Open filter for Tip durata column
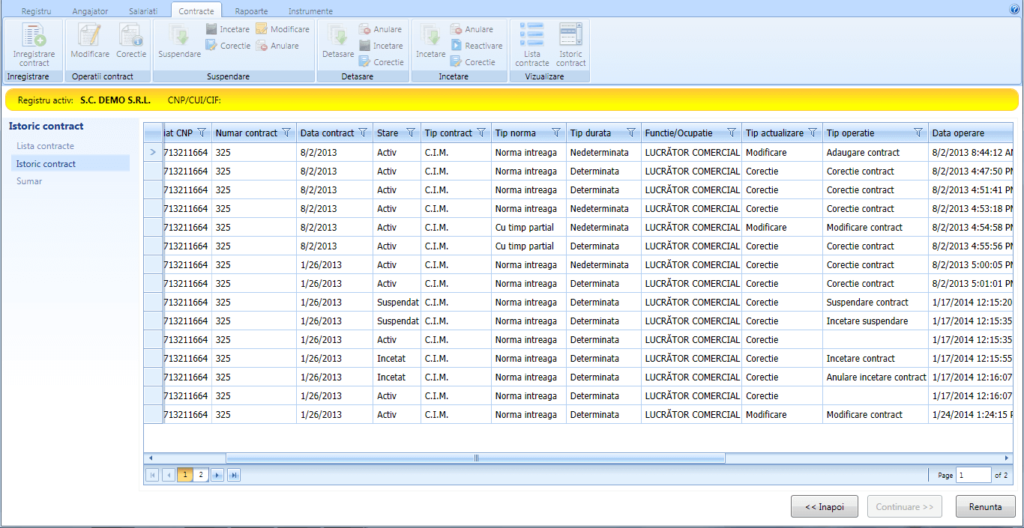The width and height of the screenshot is (1024, 528). point(632,133)
